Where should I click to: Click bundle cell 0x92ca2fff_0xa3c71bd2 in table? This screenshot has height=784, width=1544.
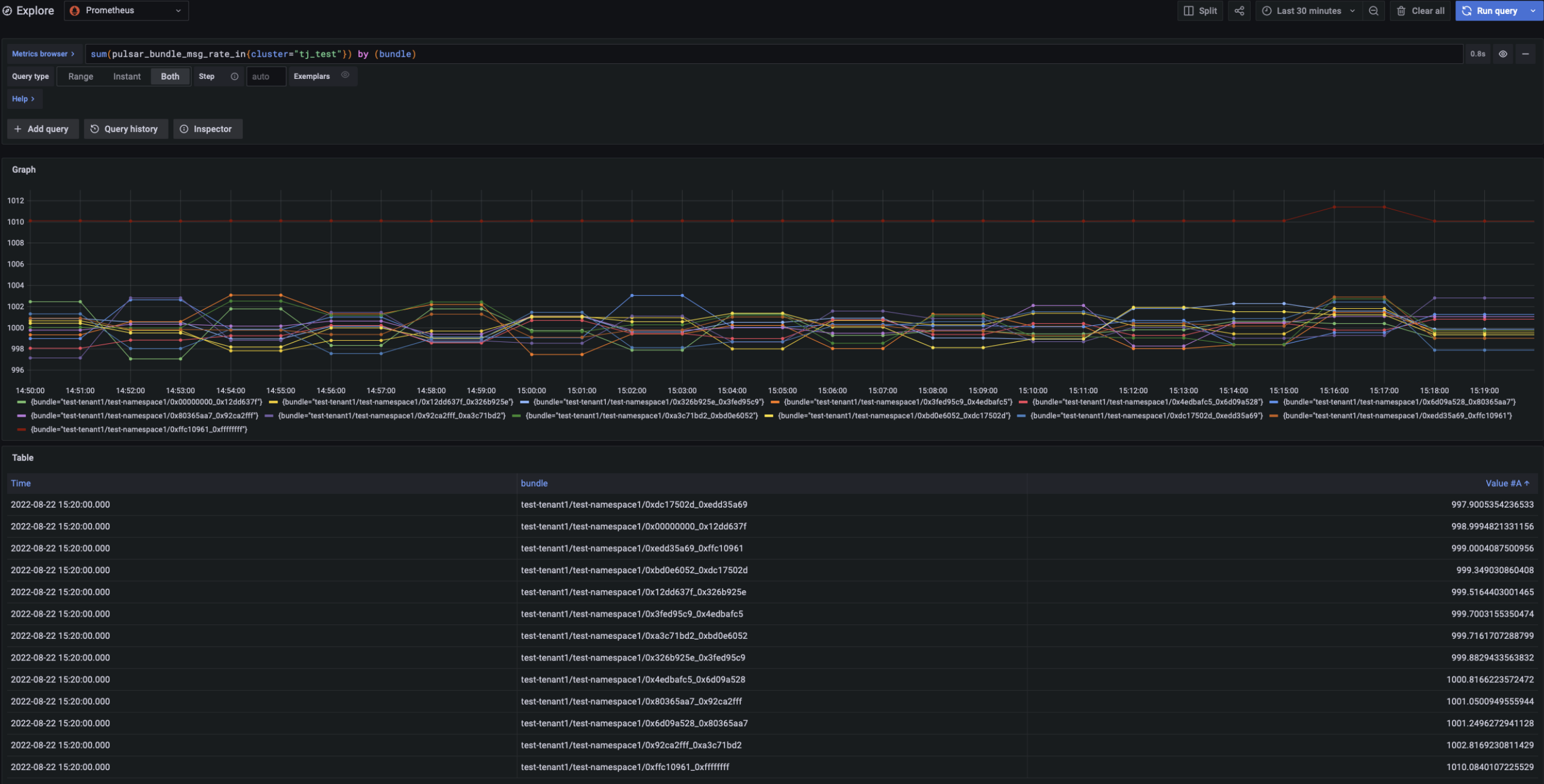(631, 745)
